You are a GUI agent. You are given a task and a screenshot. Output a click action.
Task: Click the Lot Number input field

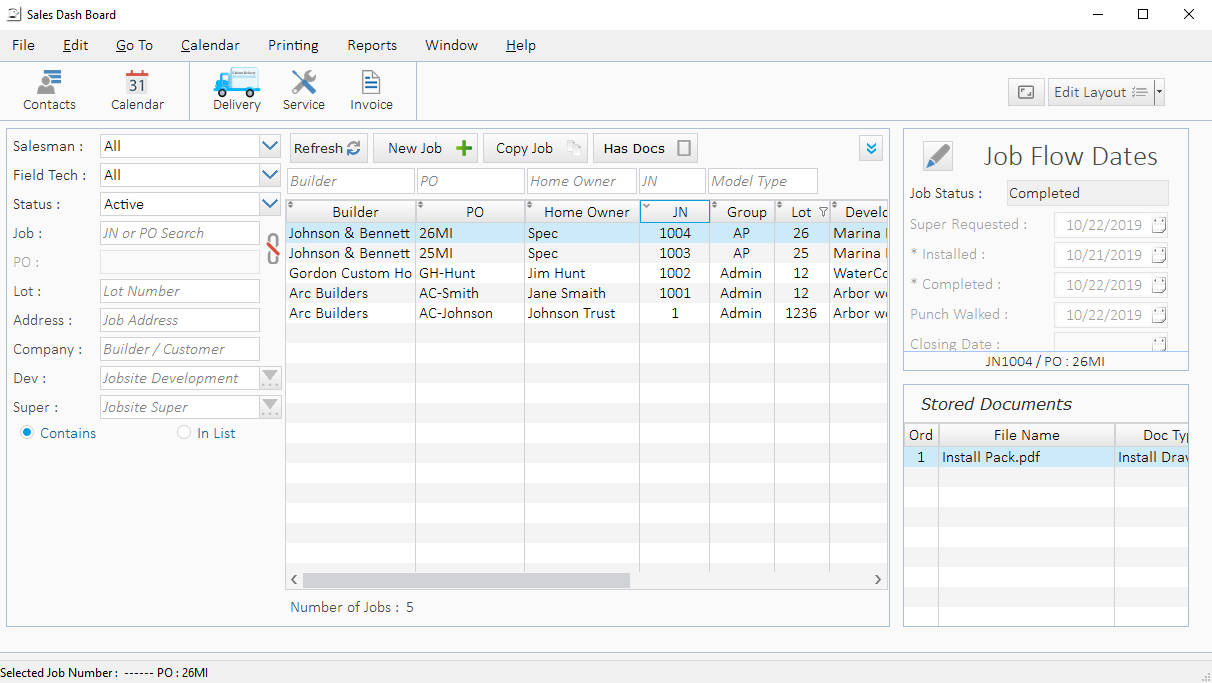180,291
